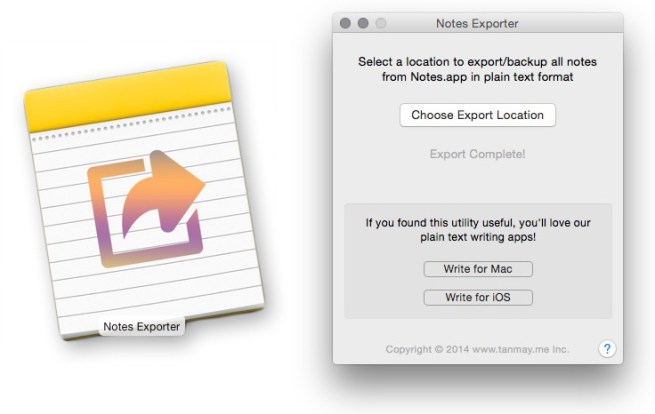Click the Notes Exporter window title
This screenshot has height=414, width=655.
point(477,23)
